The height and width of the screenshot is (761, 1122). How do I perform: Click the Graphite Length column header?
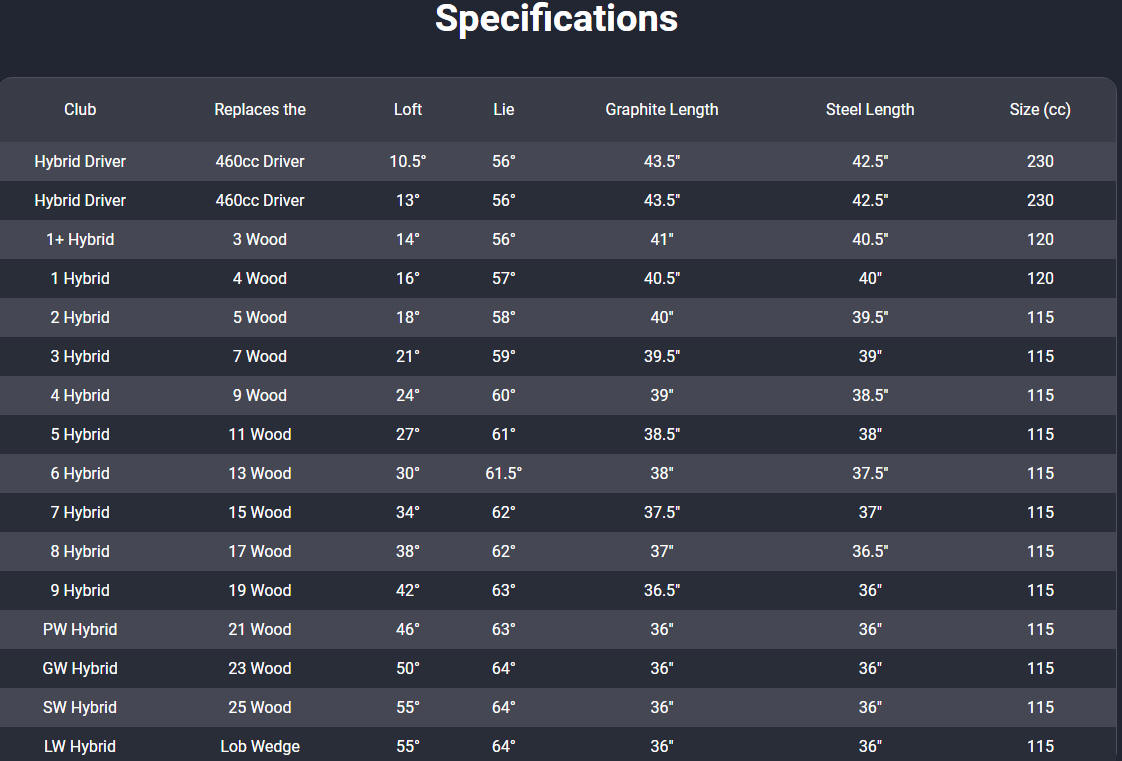662,109
